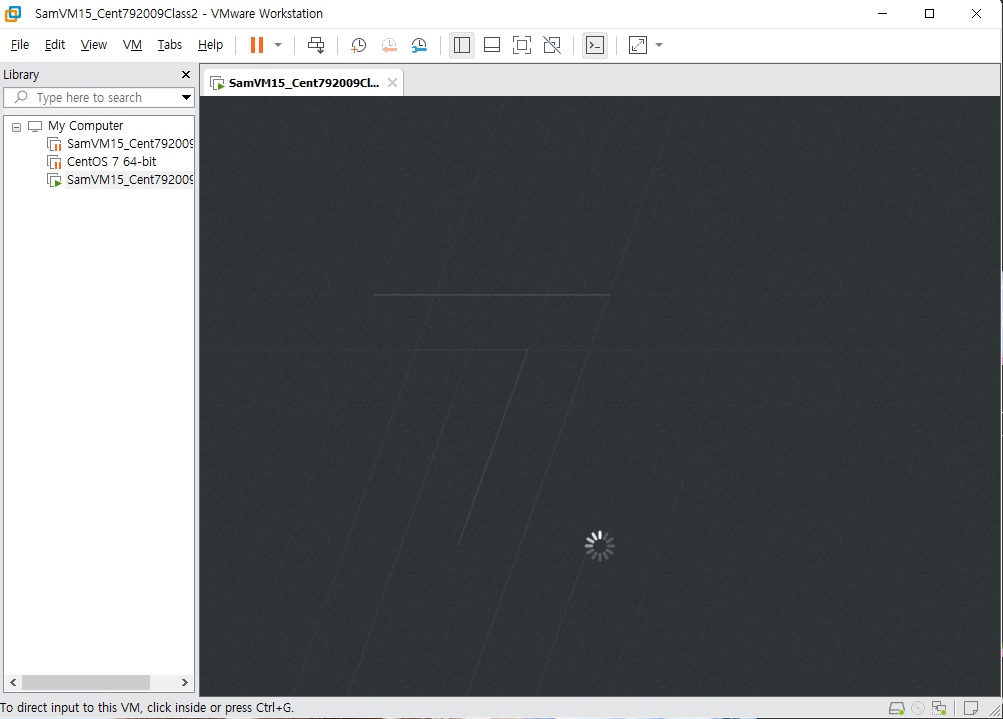Click the VMware Workstation title bar icon

(x=13, y=13)
